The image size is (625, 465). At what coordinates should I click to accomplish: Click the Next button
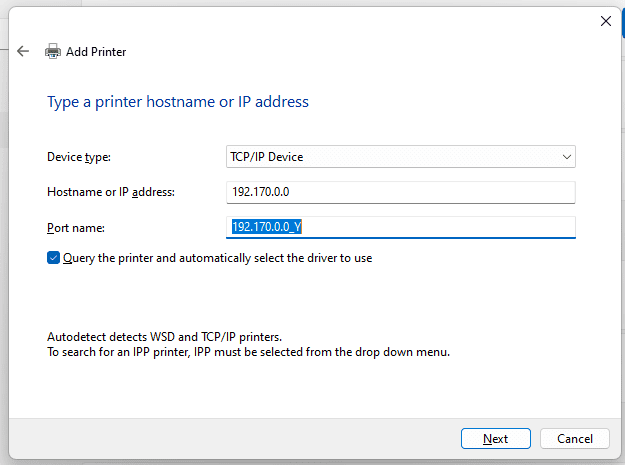[495, 438]
